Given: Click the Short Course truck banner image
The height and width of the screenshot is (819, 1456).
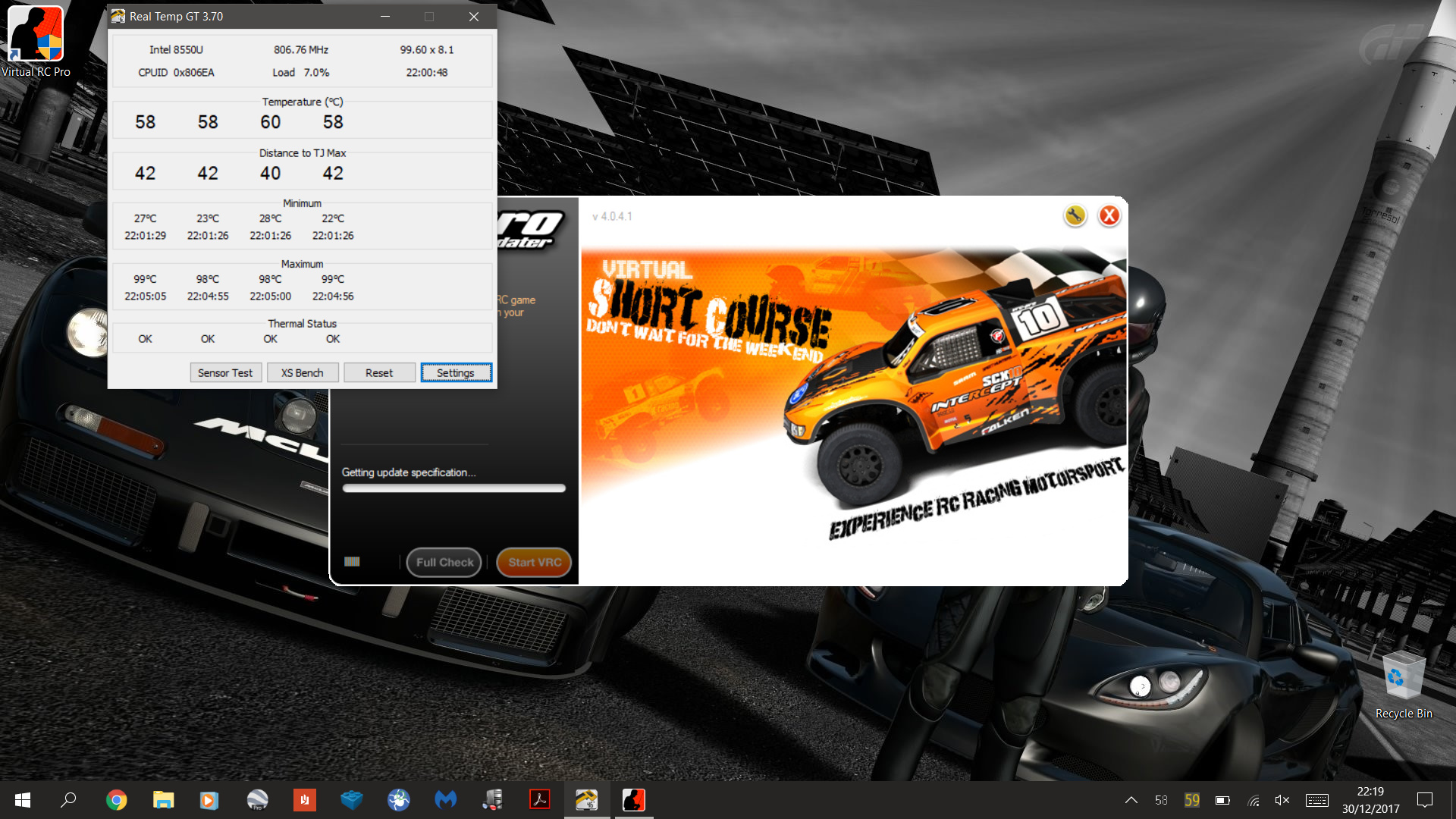Looking at the screenshot, I should (854, 394).
